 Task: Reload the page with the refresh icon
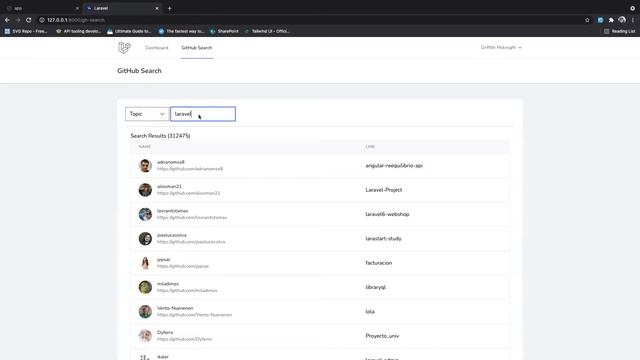(x=29, y=20)
